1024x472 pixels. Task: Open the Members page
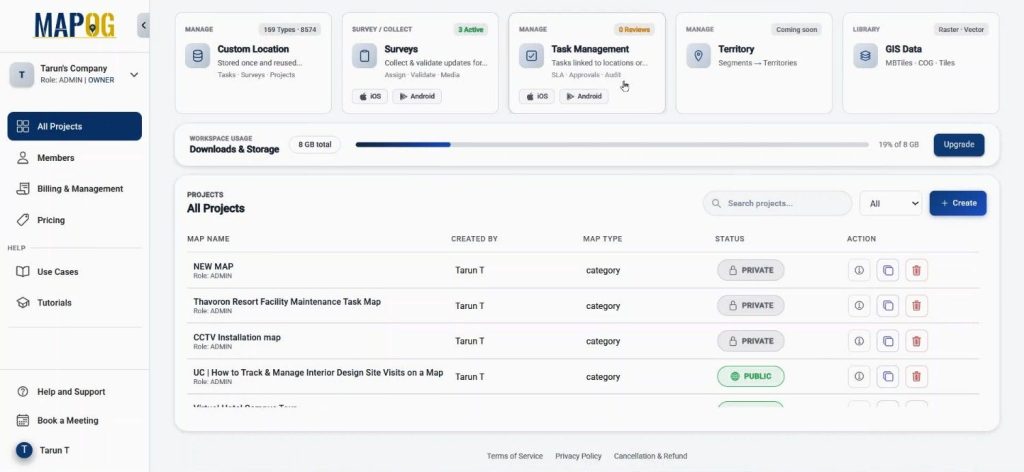74,157
